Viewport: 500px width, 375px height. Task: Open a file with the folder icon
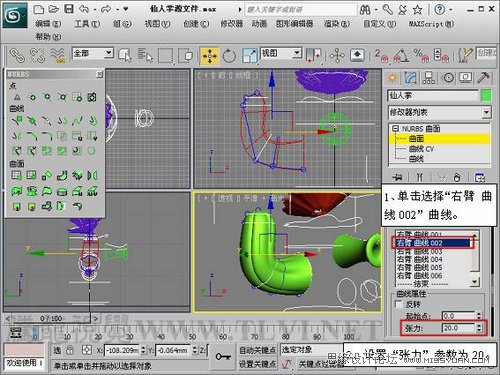point(53,9)
